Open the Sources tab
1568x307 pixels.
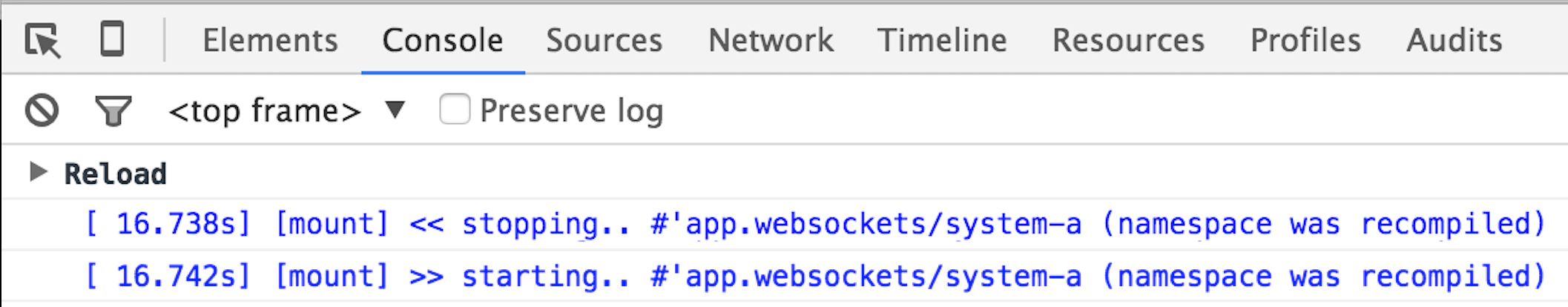[x=604, y=40]
